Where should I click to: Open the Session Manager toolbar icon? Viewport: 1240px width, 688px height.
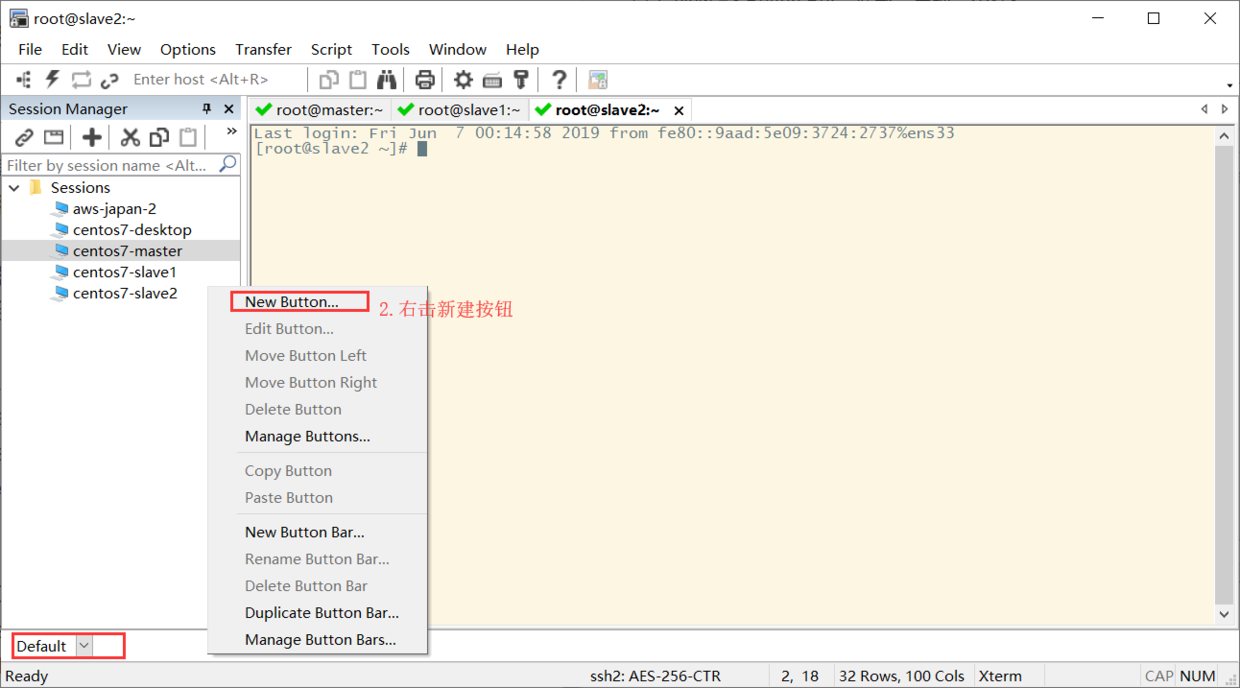coord(24,79)
